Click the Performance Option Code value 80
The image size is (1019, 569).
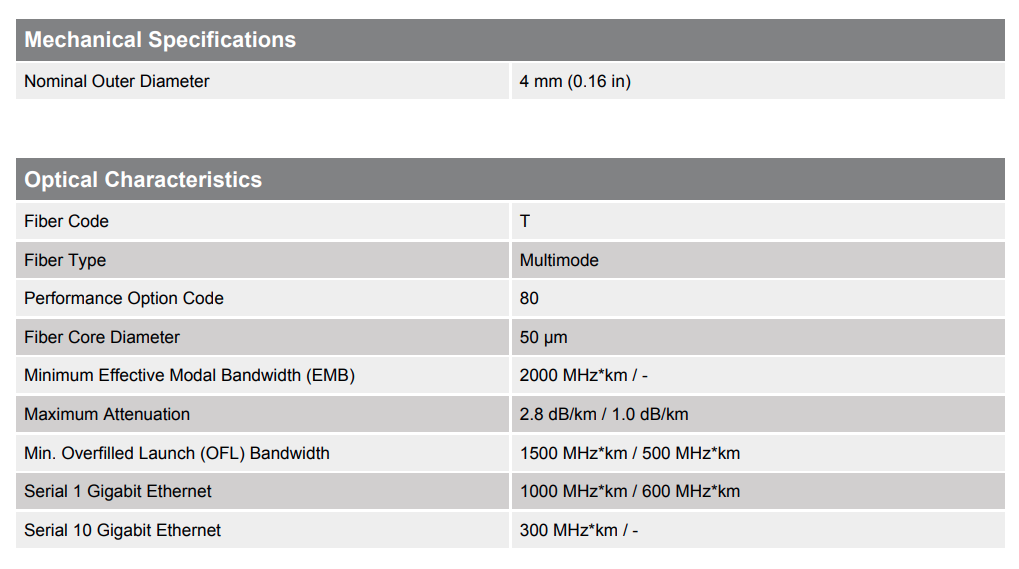tap(529, 298)
